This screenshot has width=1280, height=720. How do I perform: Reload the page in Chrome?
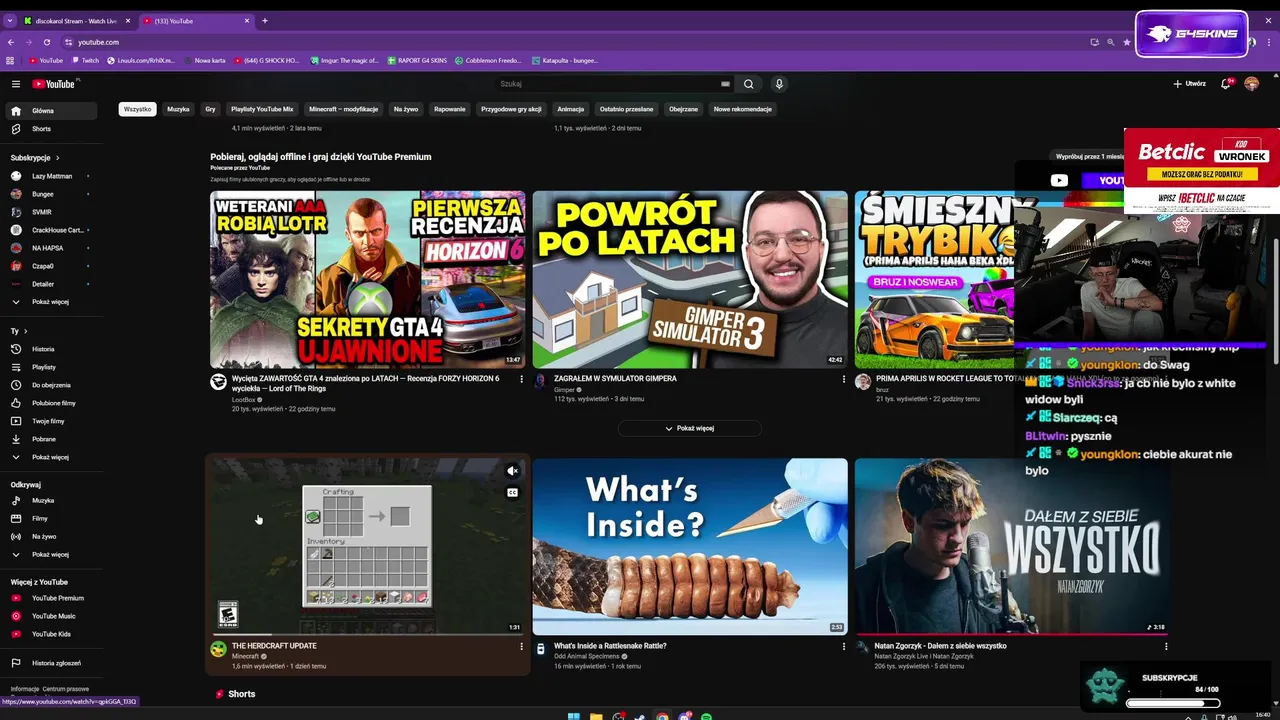(47, 42)
